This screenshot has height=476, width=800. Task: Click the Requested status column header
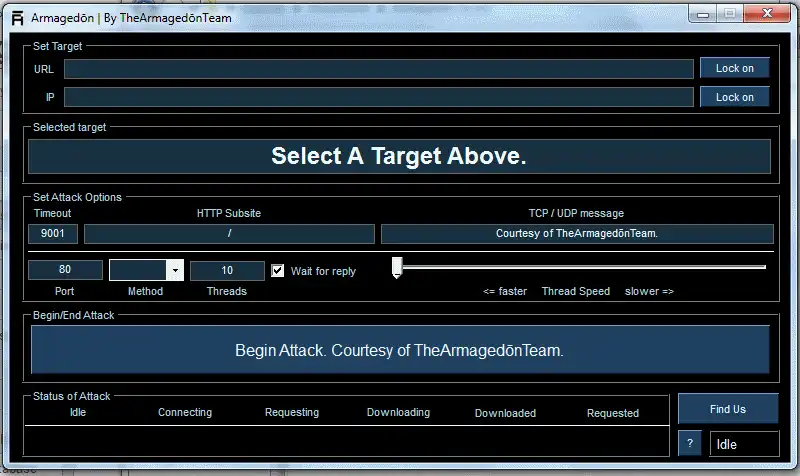pyautogui.click(x=613, y=413)
